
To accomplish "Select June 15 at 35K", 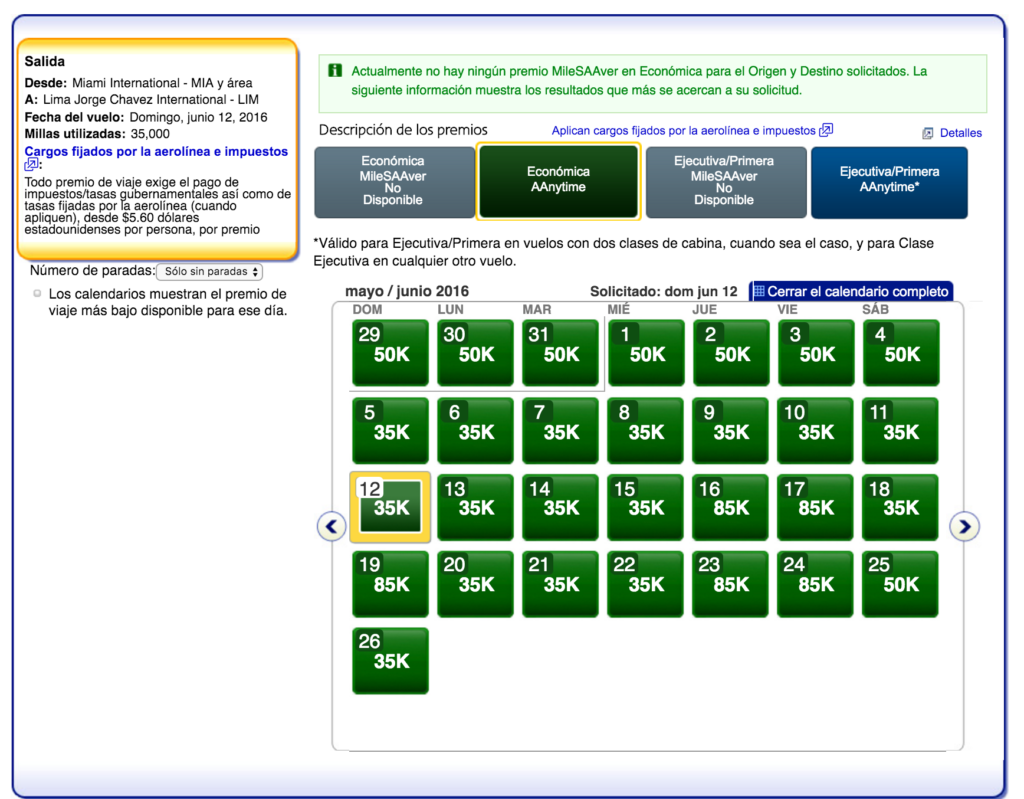I will point(645,507).
